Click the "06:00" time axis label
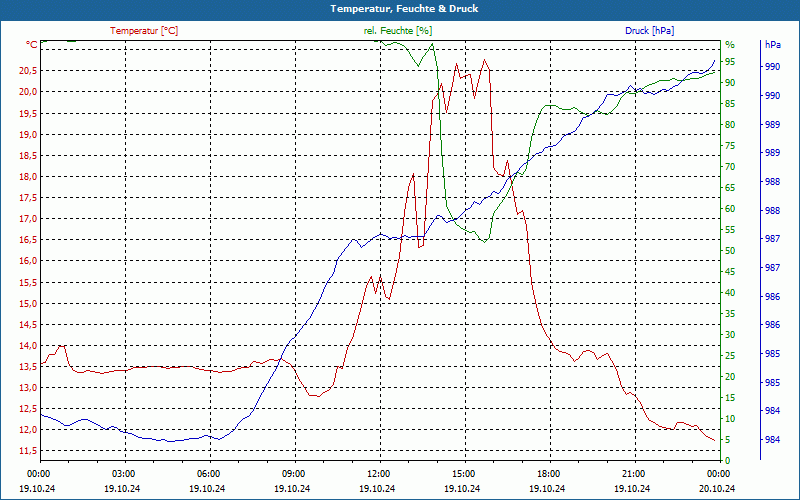This screenshot has width=800, height=500. coord(208,474)
